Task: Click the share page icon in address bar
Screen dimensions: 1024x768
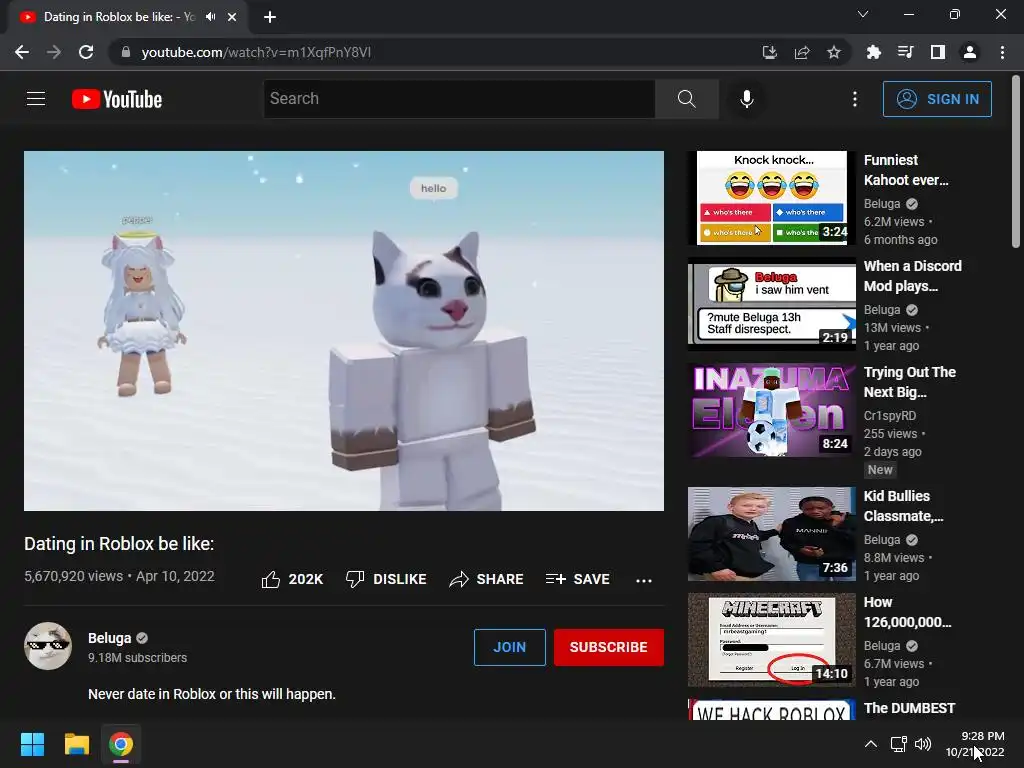Action: click(802, 52)
